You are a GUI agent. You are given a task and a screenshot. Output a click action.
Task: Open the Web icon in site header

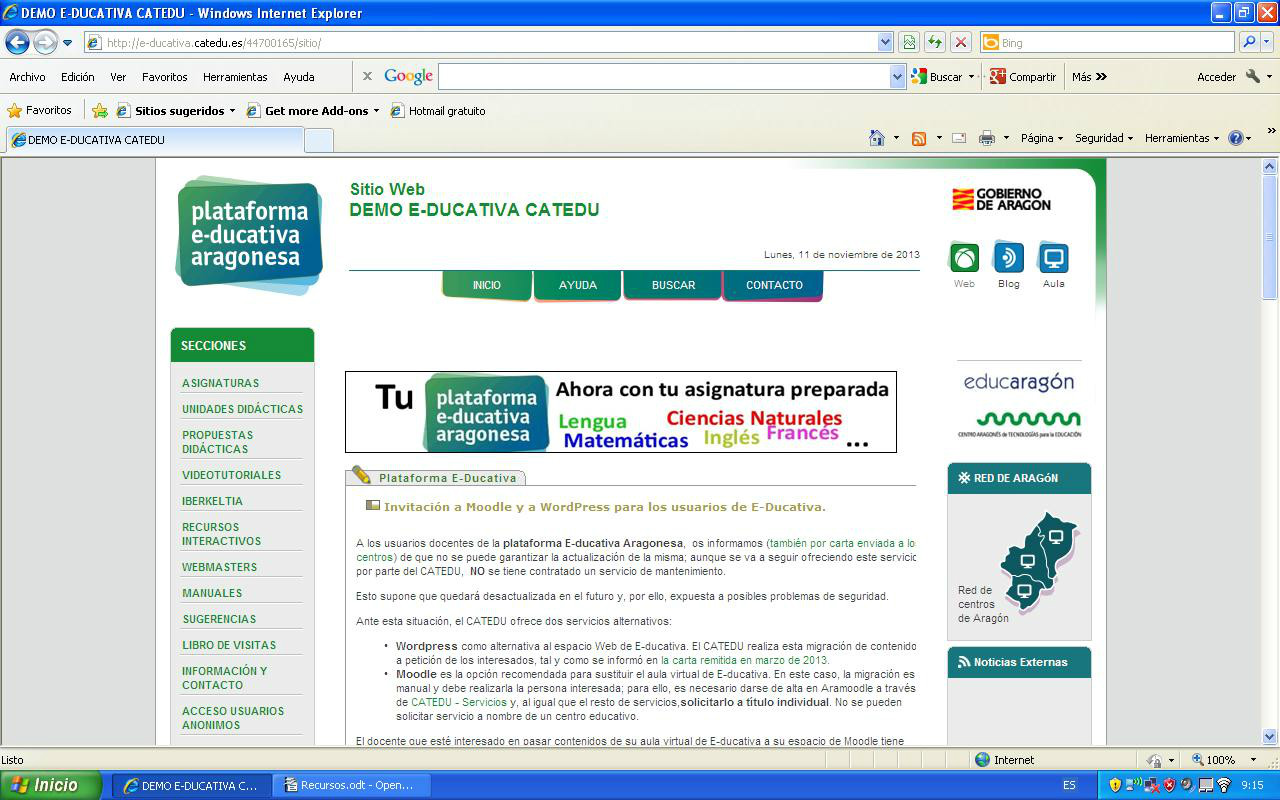[964, 259]
